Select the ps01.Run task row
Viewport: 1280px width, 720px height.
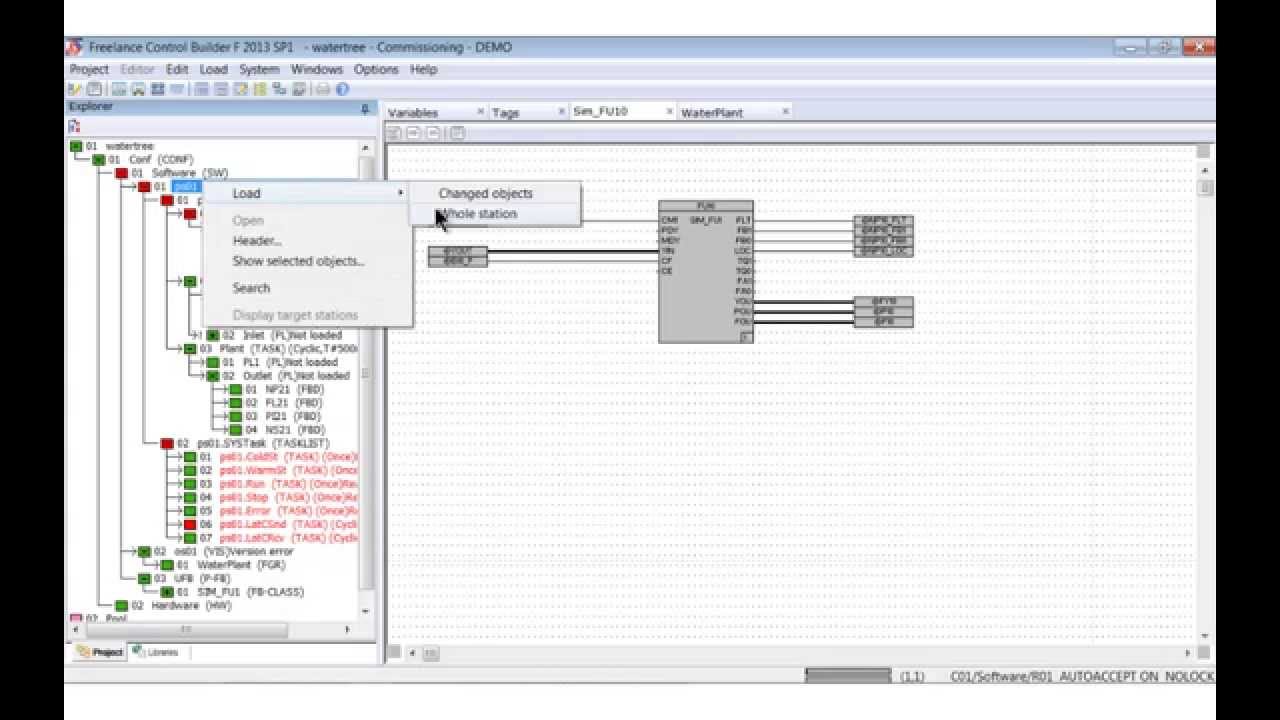(278, 484)
